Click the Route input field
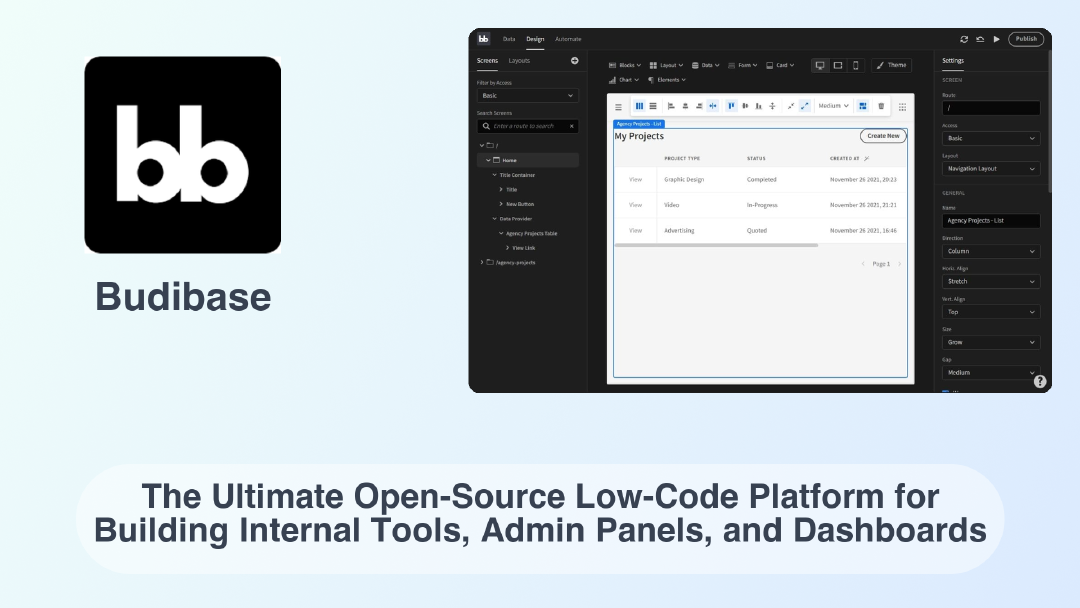Screen dimensions: 1080x608 [989, 108]
